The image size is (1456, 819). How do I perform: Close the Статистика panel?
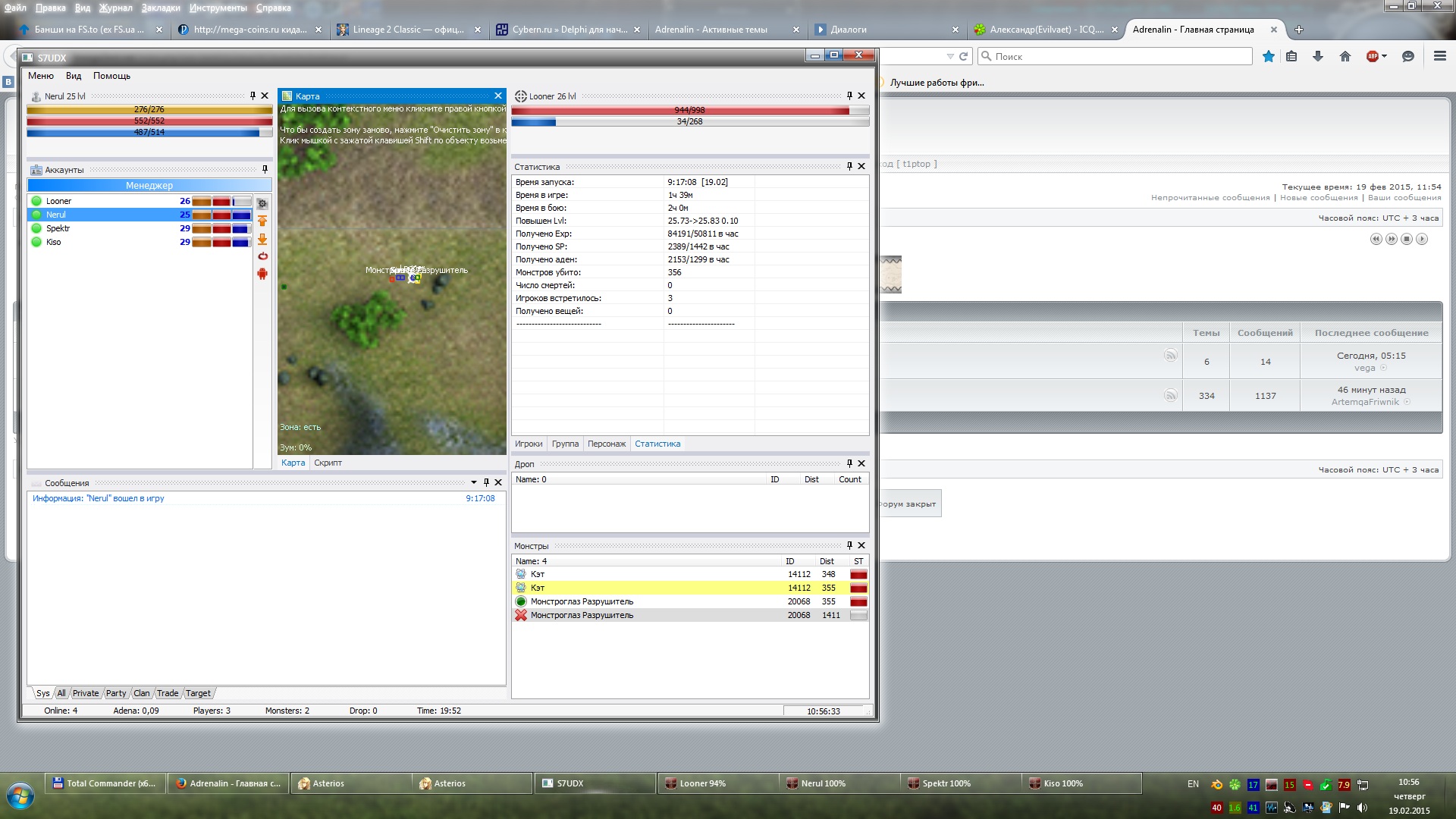click(x=861, y=166)
